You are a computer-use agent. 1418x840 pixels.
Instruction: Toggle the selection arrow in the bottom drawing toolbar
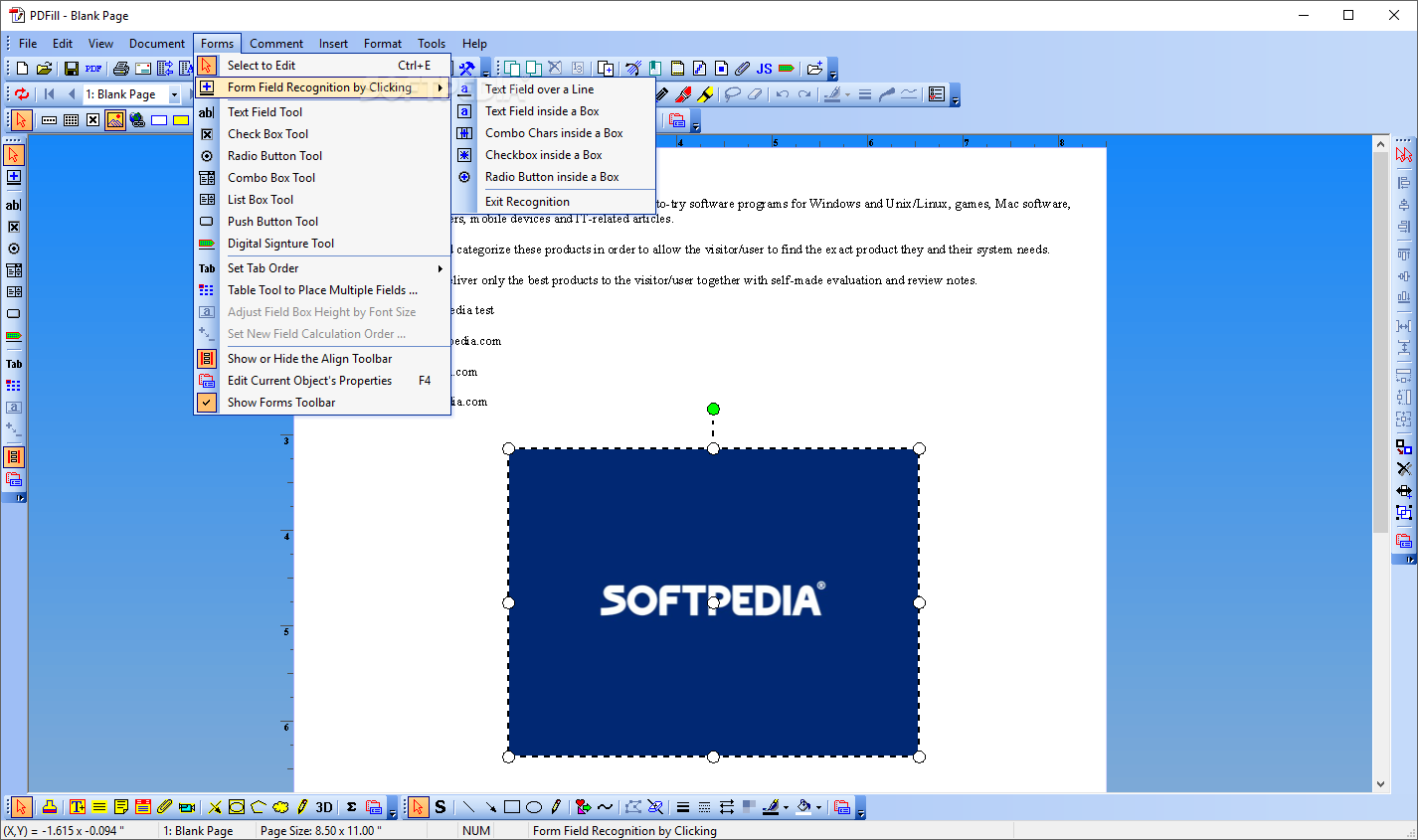tap(419, 807)
